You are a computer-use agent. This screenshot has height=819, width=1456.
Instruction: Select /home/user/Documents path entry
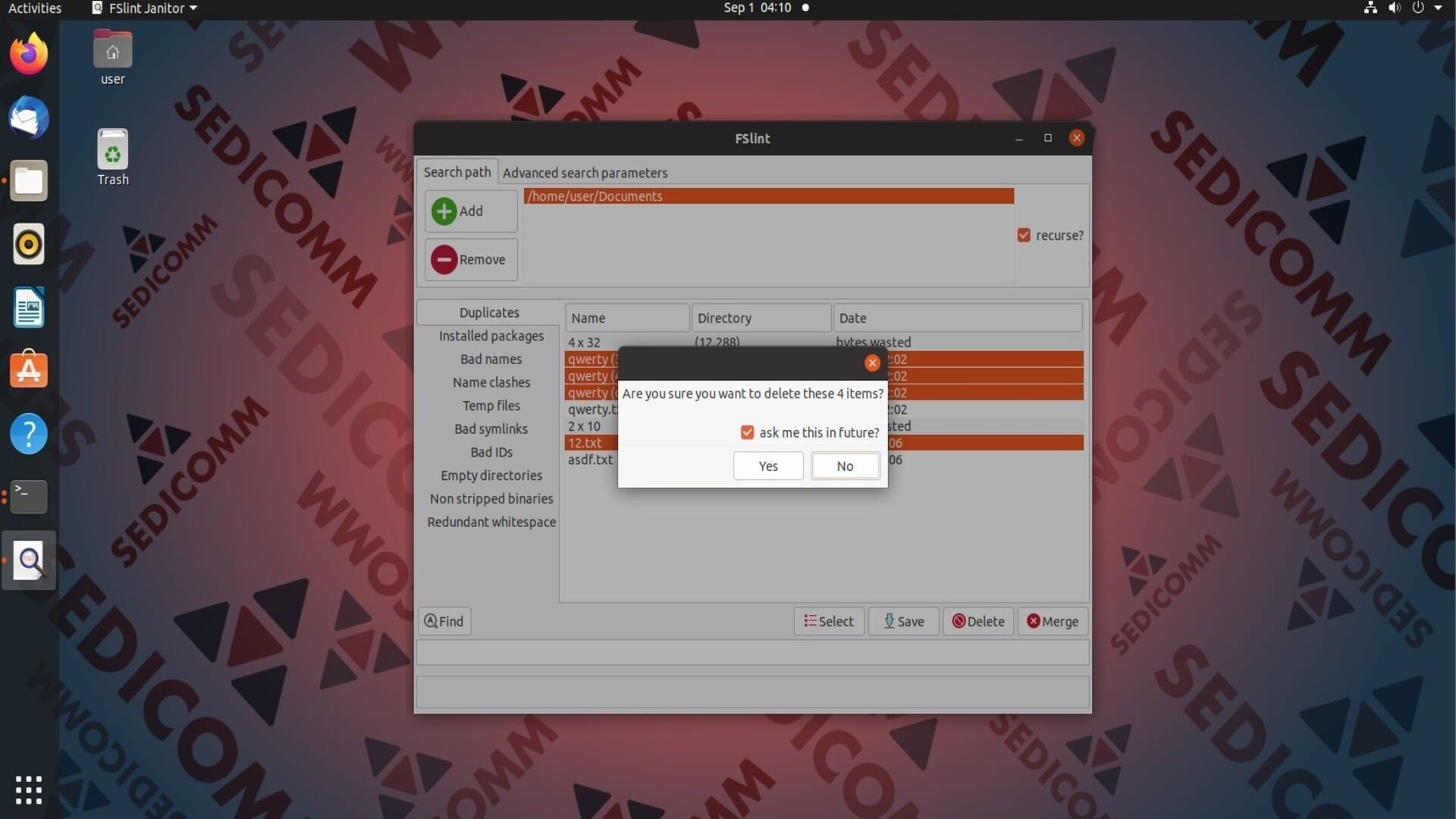769,196
